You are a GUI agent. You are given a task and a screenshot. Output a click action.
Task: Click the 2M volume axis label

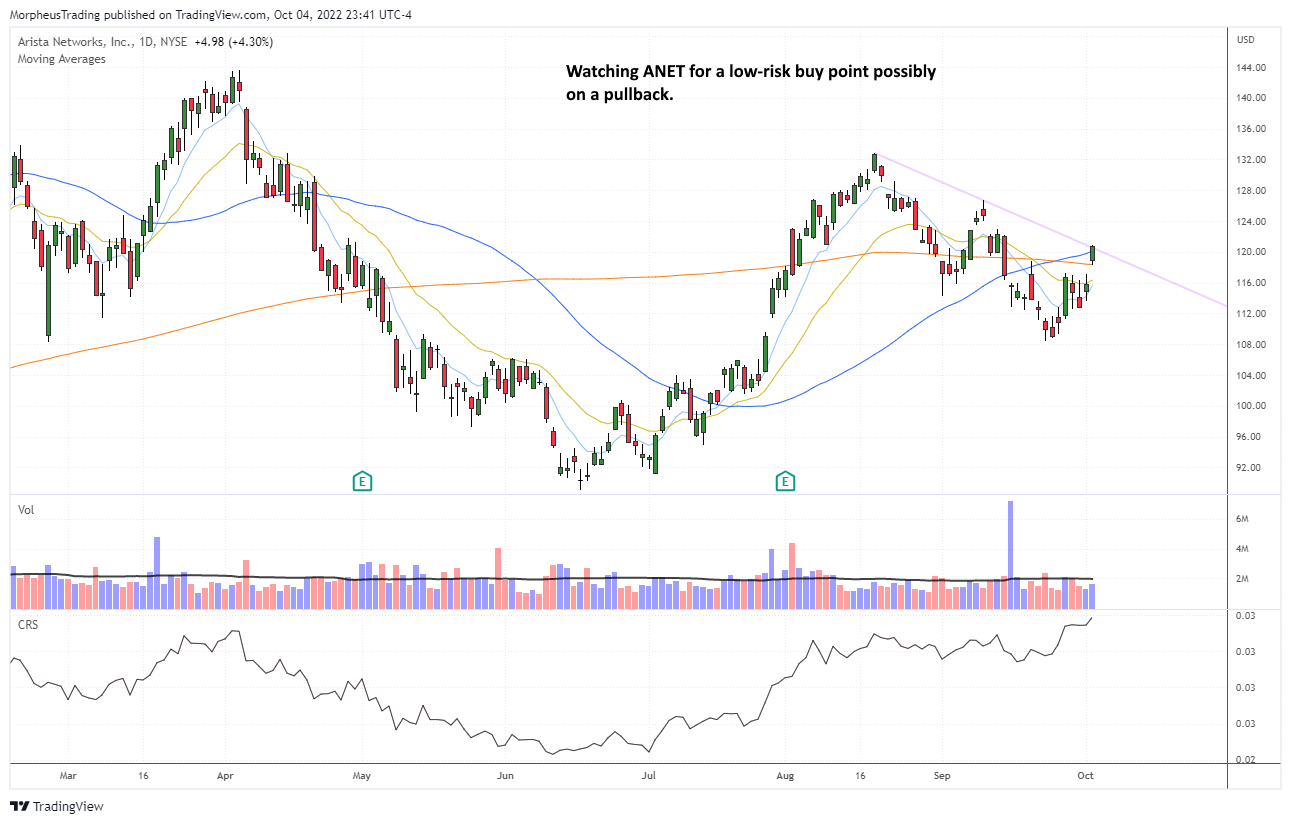pyautogui.click(x=1243, y=579)
